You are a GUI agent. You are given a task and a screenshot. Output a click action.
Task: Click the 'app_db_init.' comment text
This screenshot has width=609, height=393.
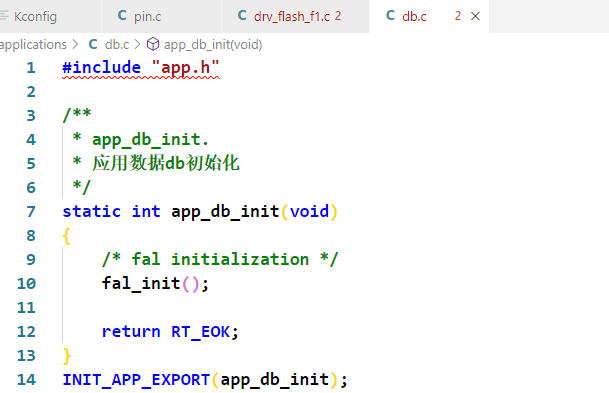point(150,140)
